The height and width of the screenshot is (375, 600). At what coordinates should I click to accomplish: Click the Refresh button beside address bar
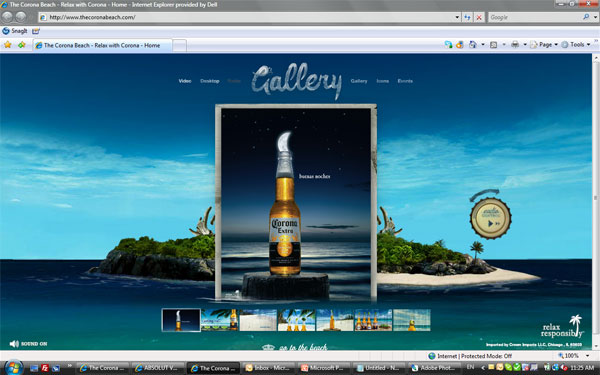(467, 17)
